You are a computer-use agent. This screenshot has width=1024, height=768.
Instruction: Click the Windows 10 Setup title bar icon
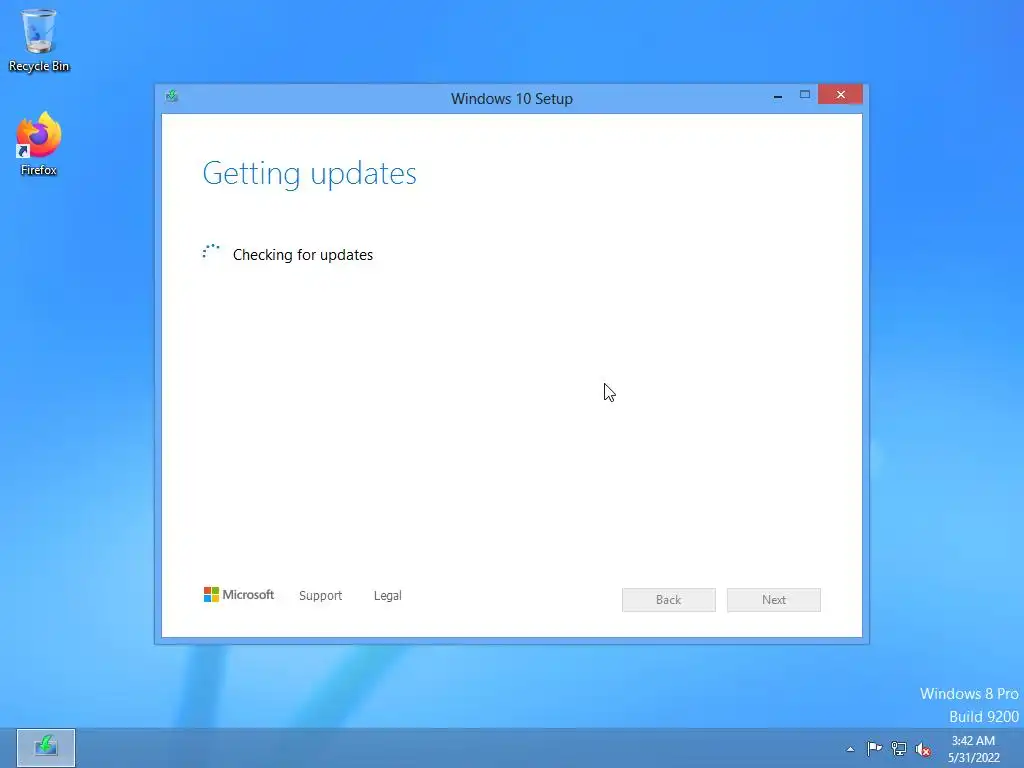[x=172, y=97]
